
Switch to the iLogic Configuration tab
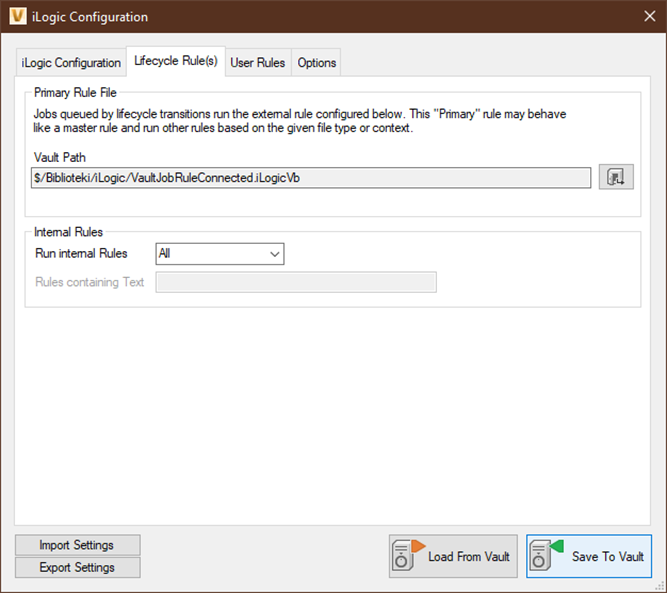point(71,62)
